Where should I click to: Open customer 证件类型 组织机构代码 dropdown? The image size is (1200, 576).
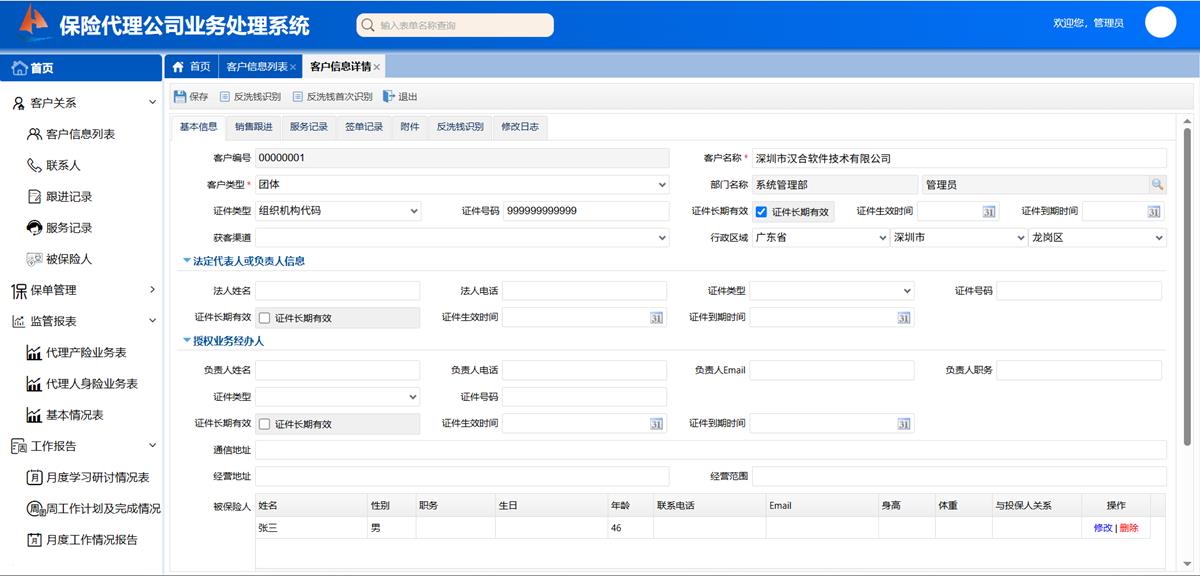tap(338, 211)
